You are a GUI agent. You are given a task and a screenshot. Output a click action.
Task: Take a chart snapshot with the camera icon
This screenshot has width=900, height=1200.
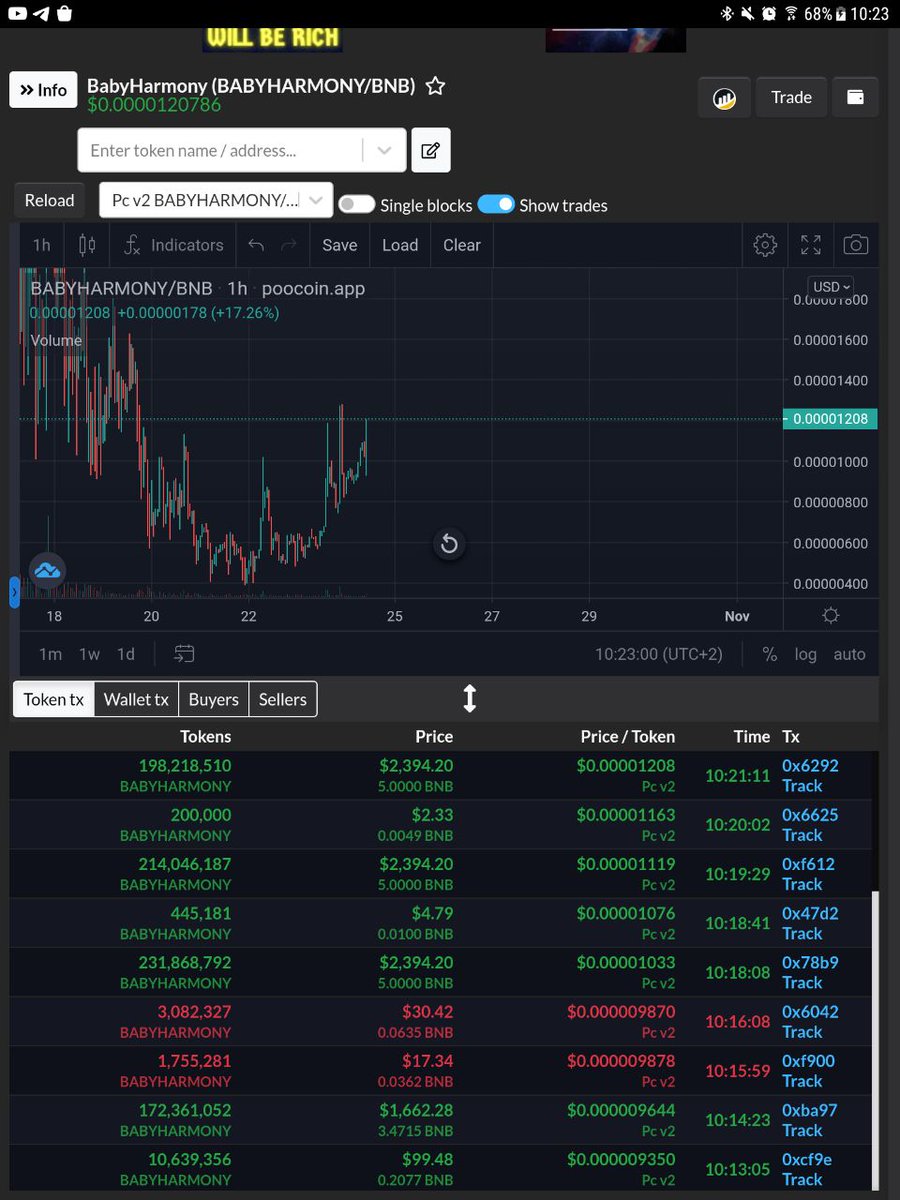coord(856,245)
